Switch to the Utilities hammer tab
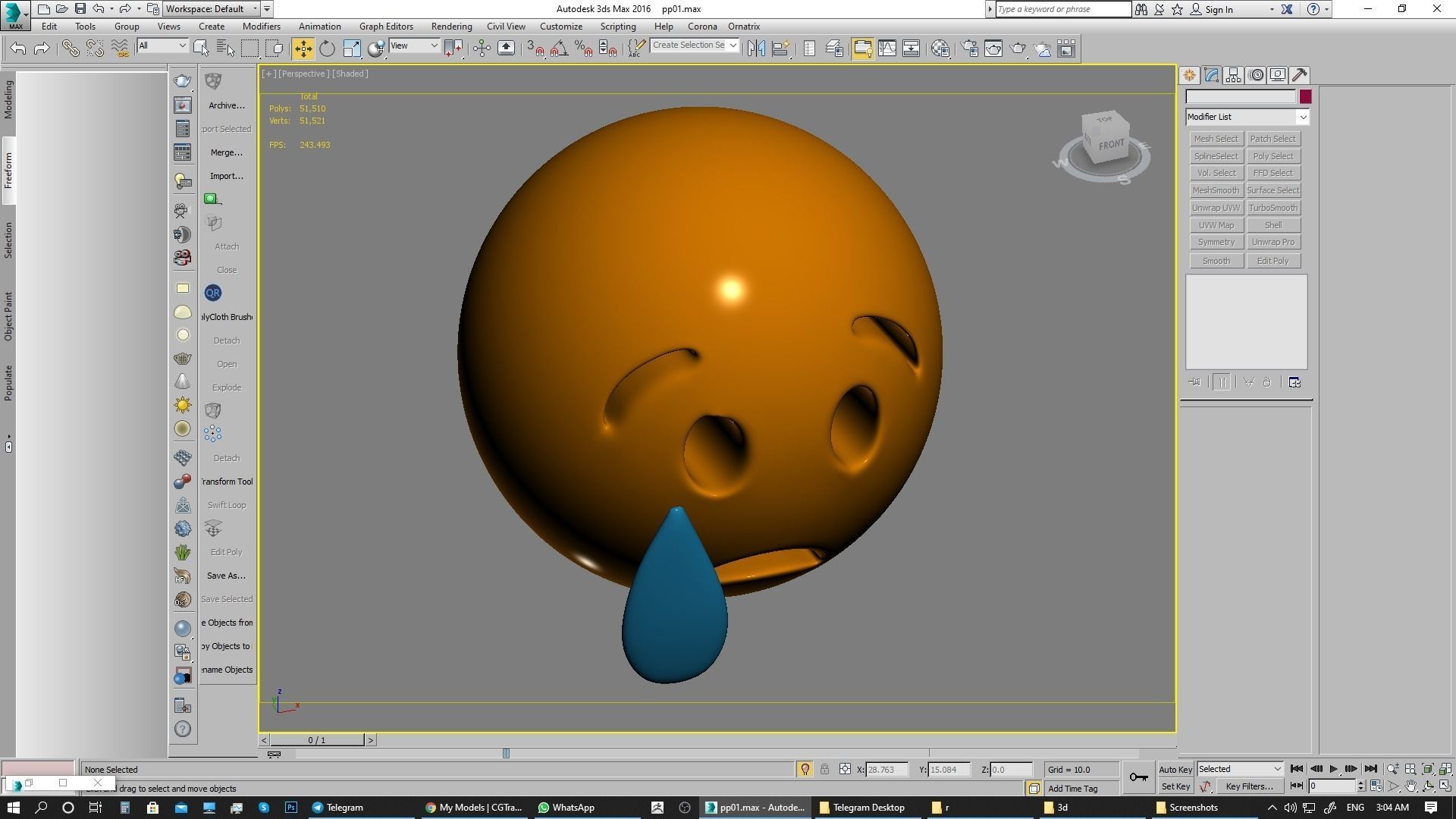This screenshot has width=1456, height=819. click(x=1300, y=75)
